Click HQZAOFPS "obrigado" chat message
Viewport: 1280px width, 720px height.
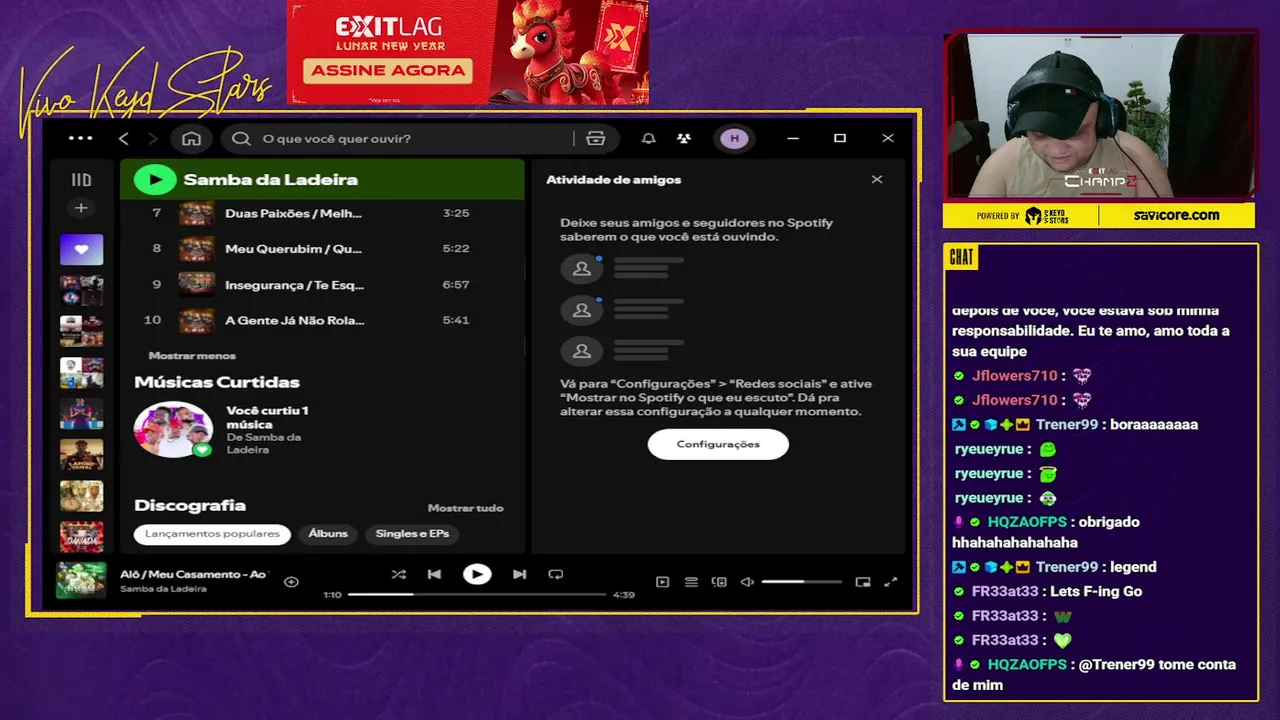[x=1046, y=532]
